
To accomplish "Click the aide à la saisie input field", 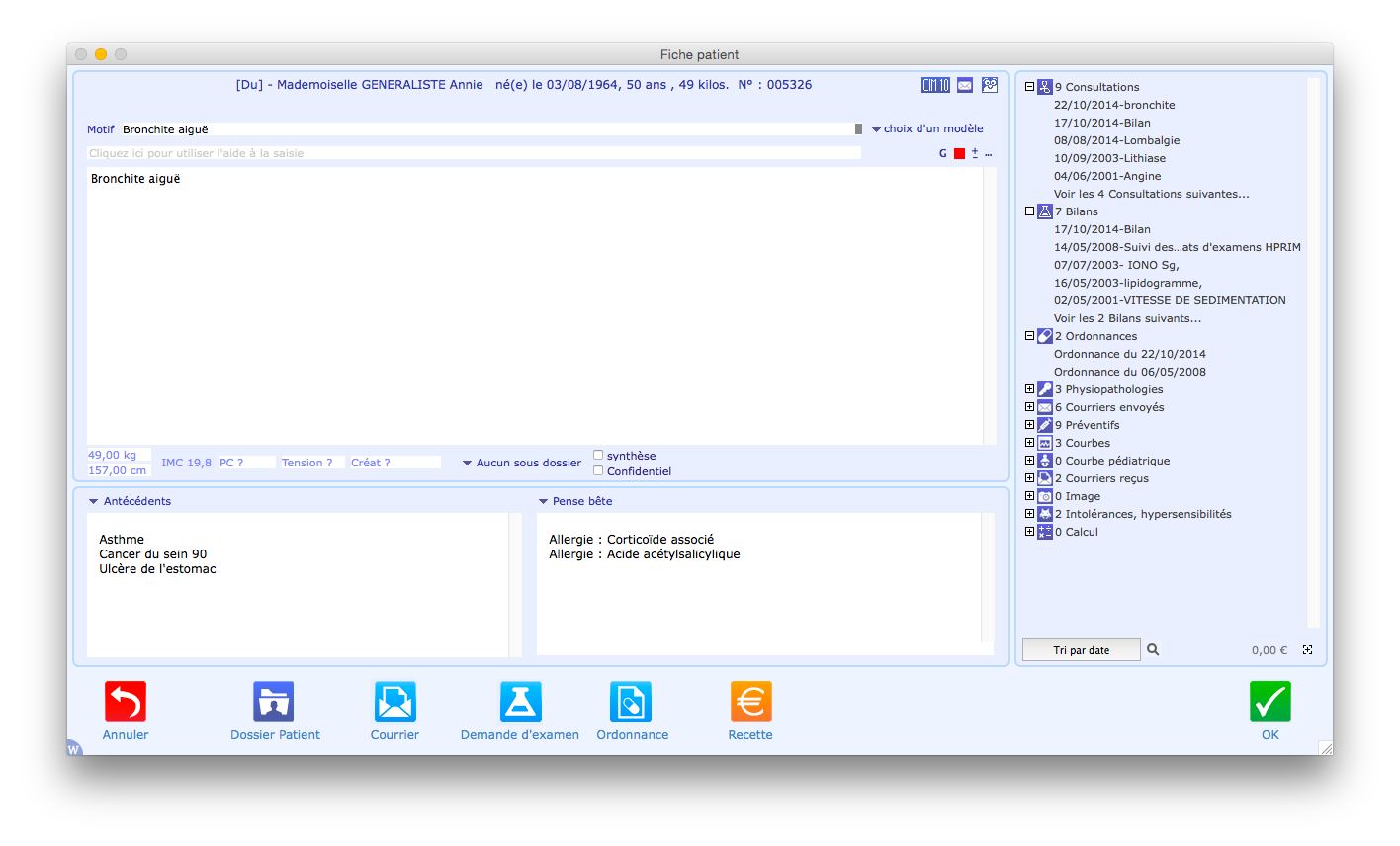I will [474, 153].
